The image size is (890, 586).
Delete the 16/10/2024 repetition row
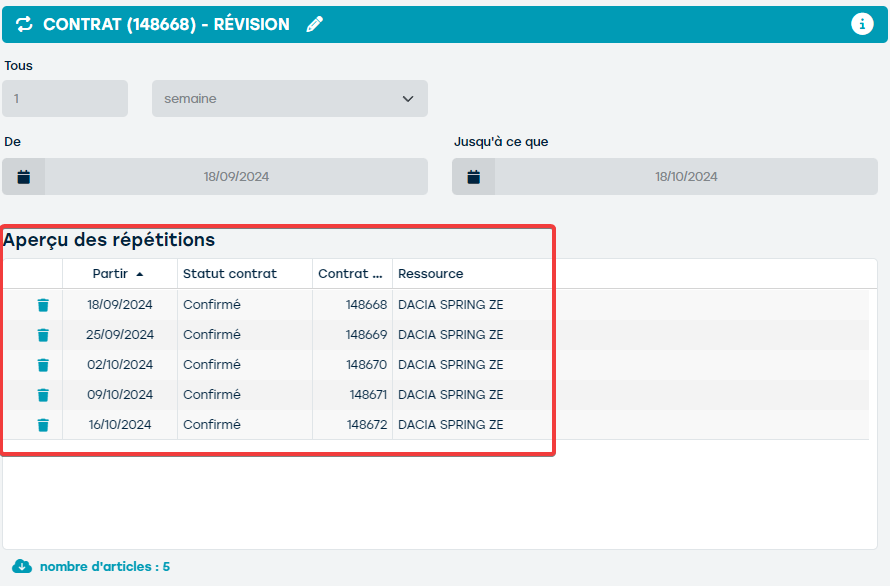43,425
